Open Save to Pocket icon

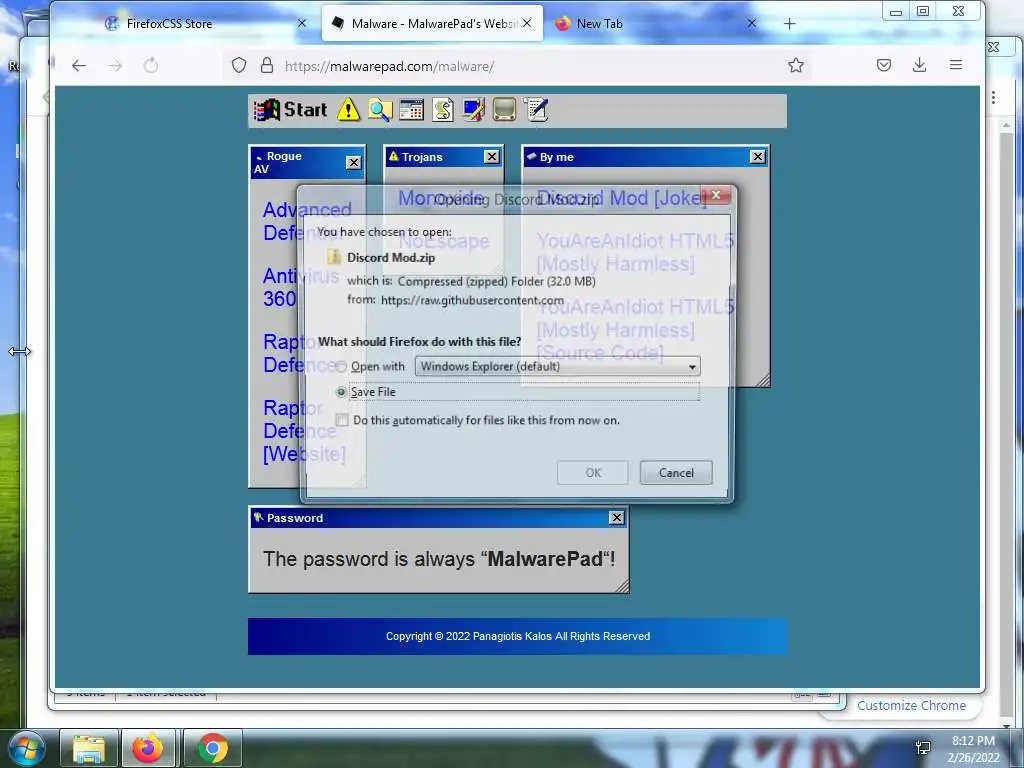[884, 65]
